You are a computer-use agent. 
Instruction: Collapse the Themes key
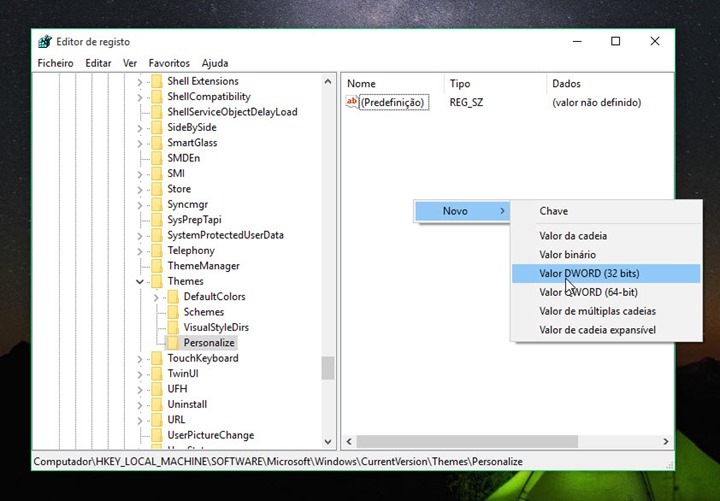(140, 281)
